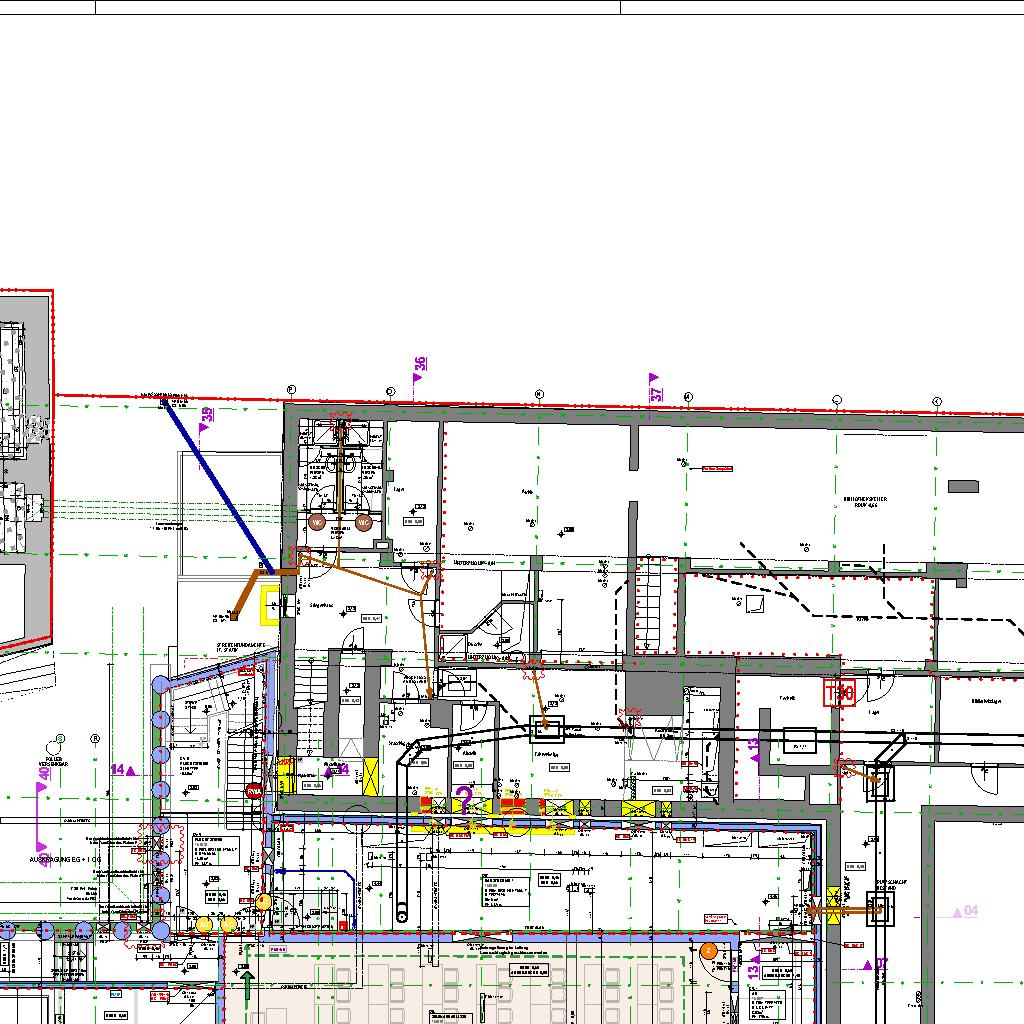Select the faint purple marker 04

pos(965,911)
